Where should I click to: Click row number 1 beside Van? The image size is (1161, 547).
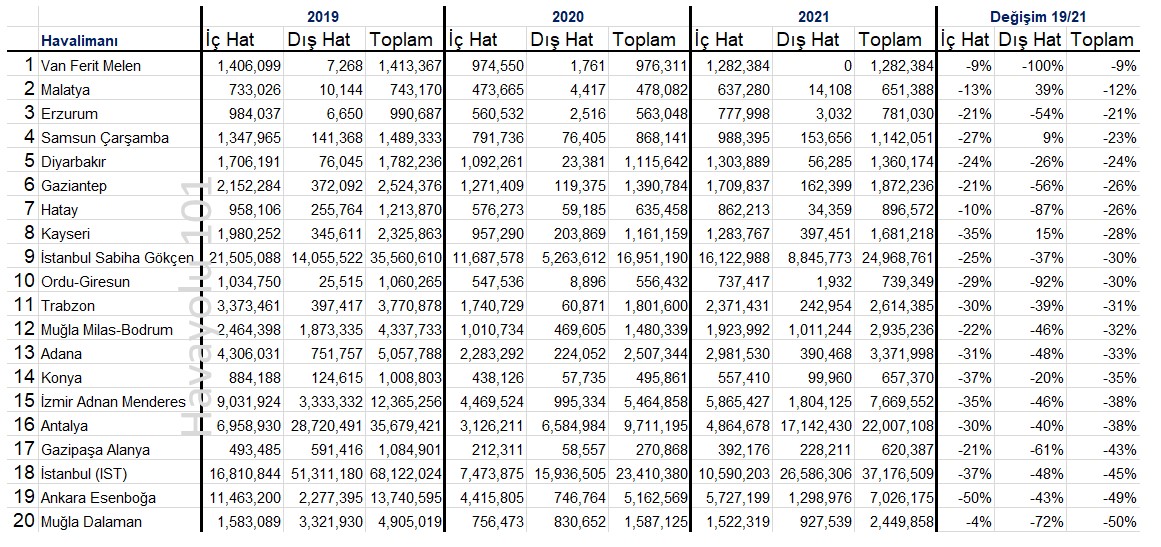29,65
